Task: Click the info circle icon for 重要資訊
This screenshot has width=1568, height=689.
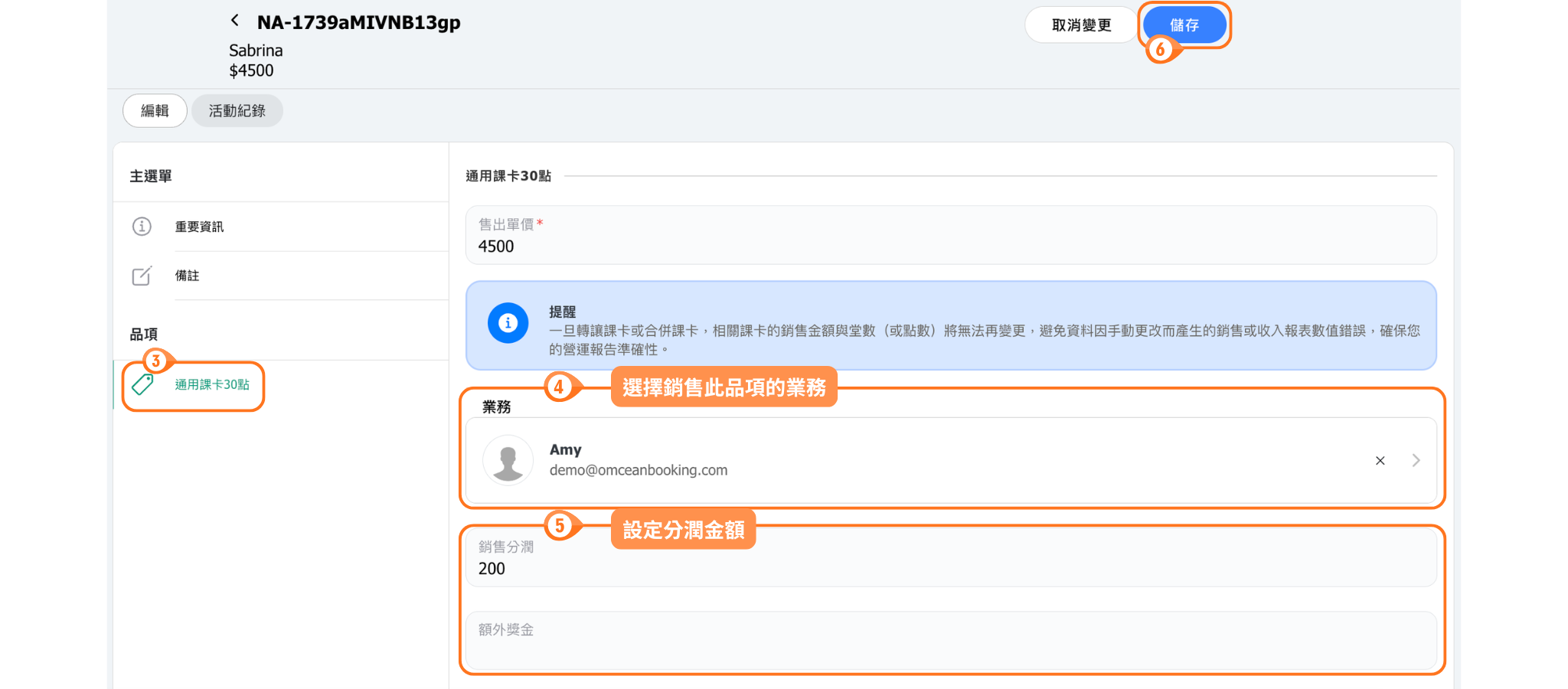Action: pos(142,227)
